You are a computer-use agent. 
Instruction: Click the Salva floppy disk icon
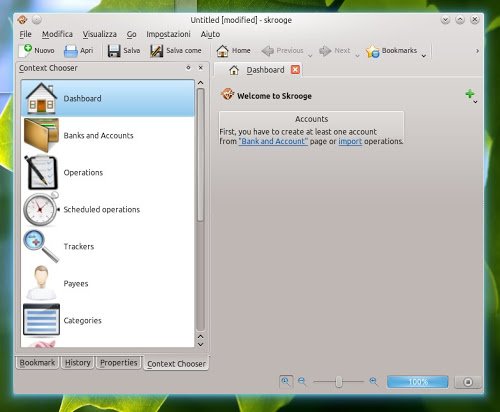tap(114, 51)
